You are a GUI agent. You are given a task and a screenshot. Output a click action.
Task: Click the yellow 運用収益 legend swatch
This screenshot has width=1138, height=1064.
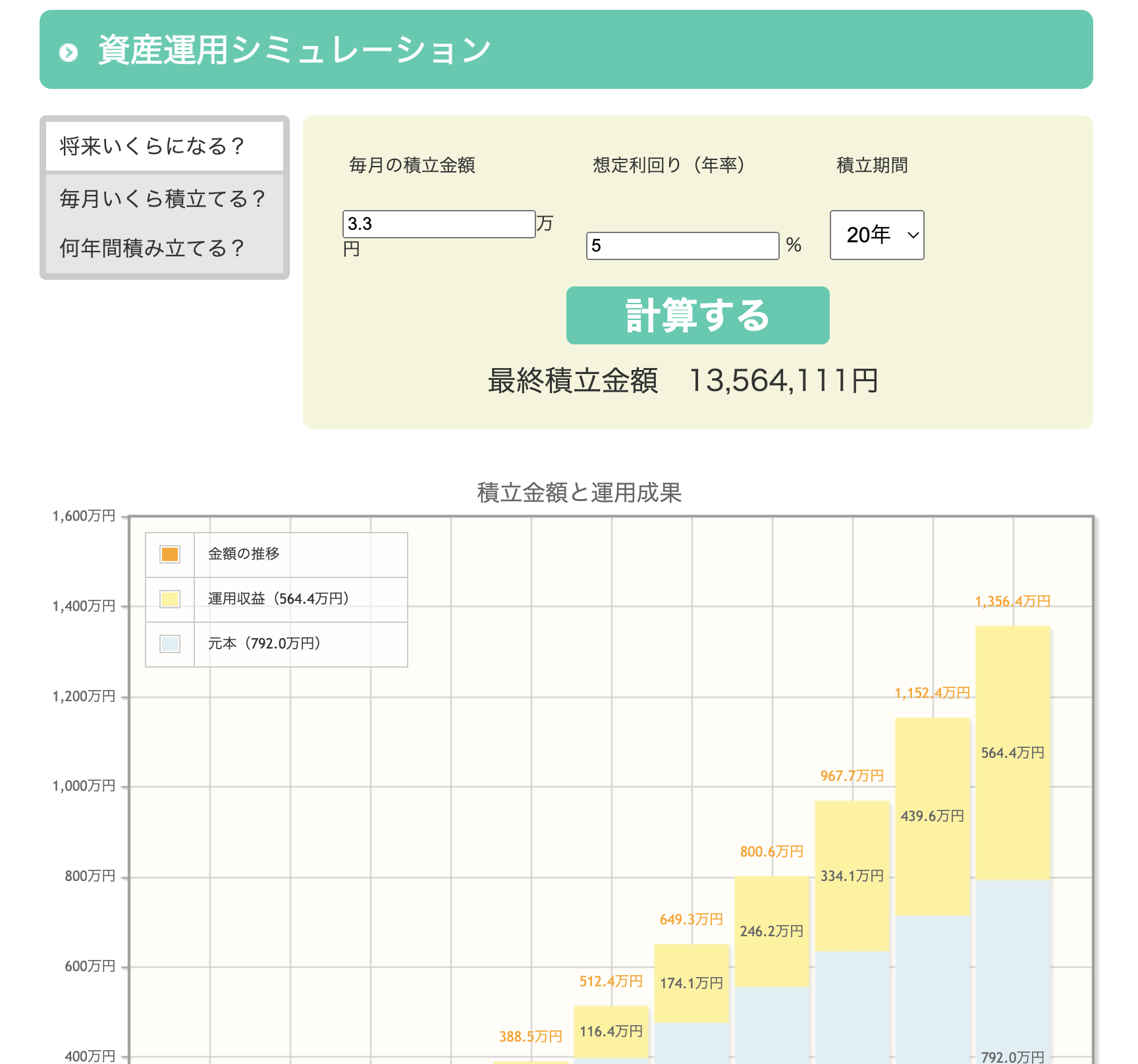point(169,598)
